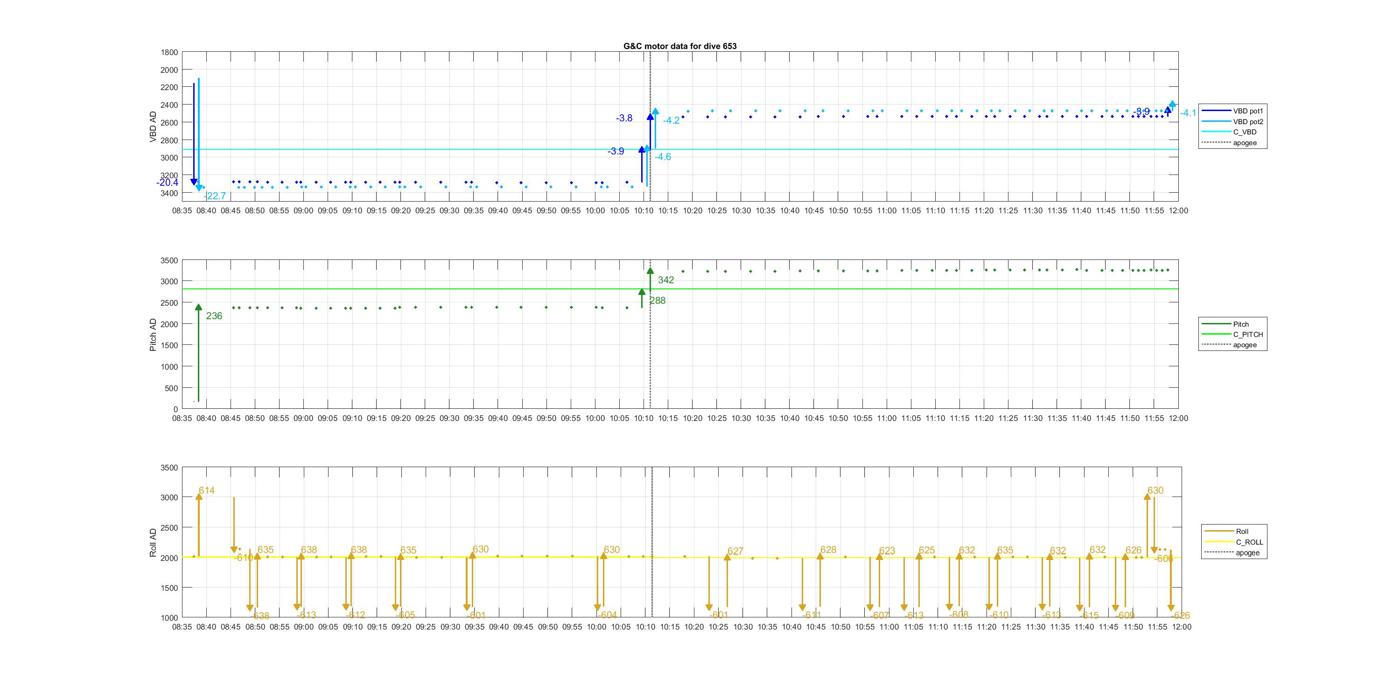This screenshot has height=693, width=1400.
Task: Click the "-615" roll data label
Action: coord(1089,615)
